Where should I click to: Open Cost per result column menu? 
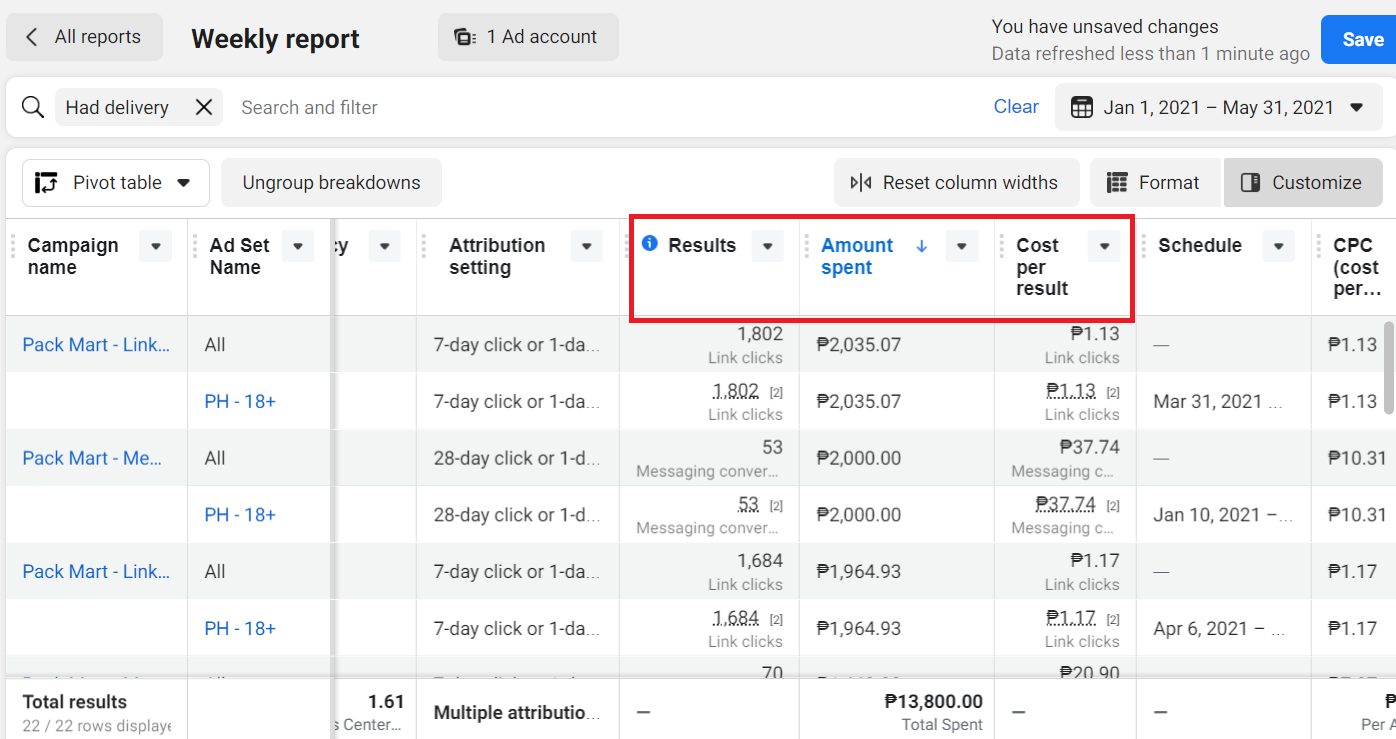pyautogui.click(x=1105, y=246)
